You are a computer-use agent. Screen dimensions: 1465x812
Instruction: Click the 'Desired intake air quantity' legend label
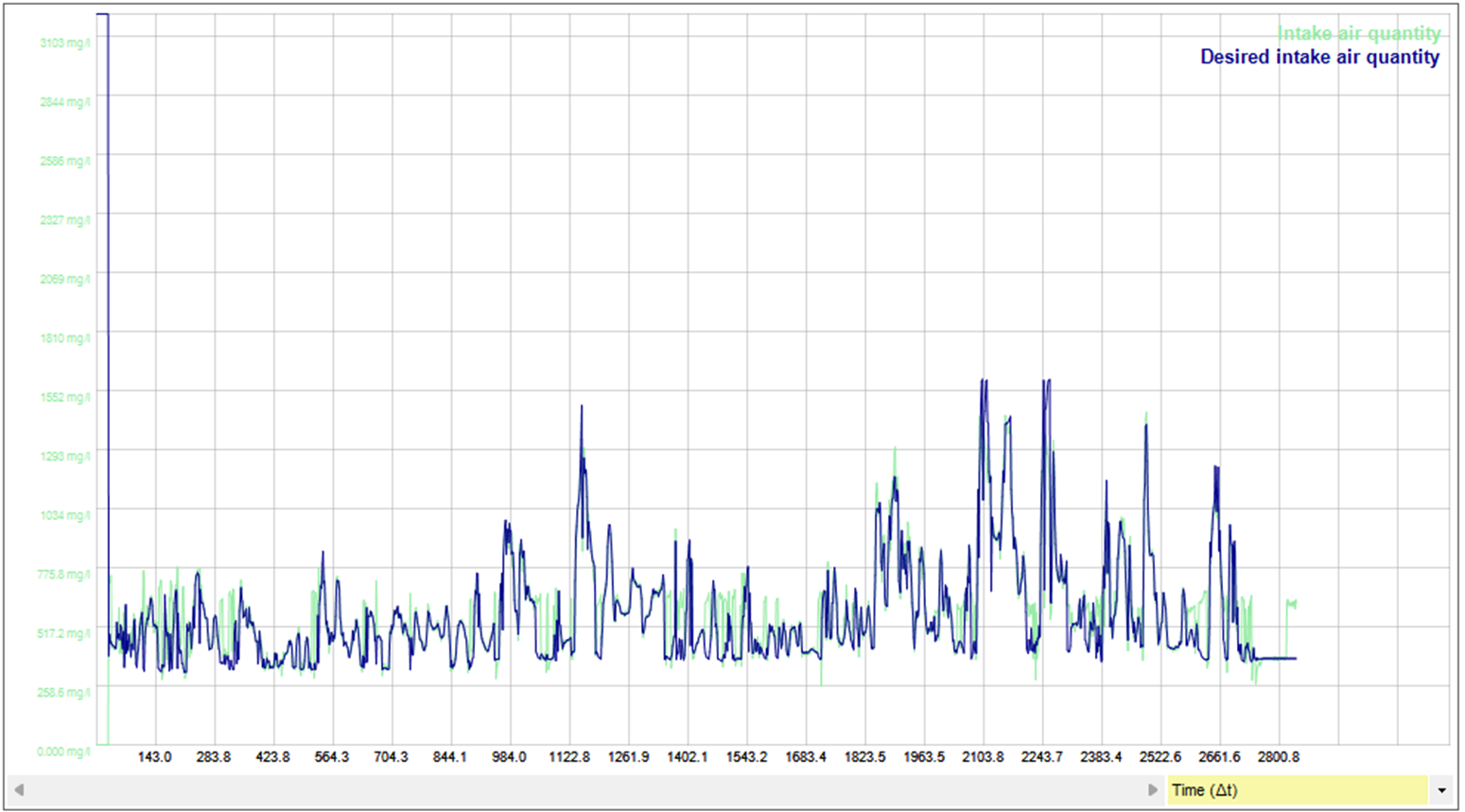point(1319,57)
